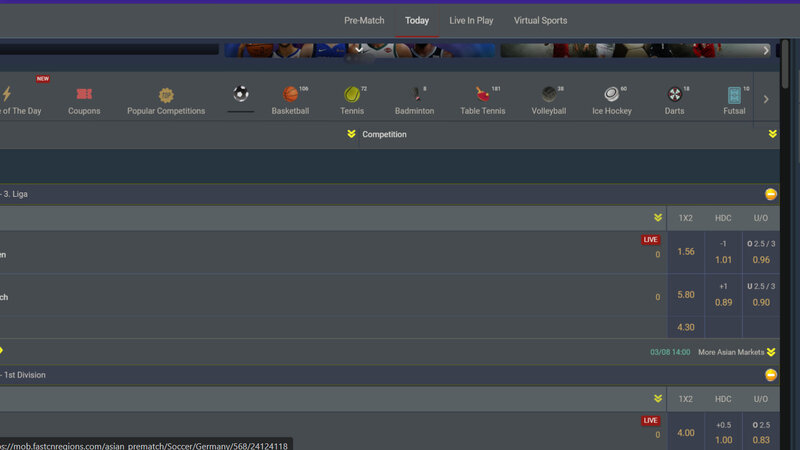Image resolution: width=800 pixels, height=450 pixels.
Task: Open the Live In Play tab
Action: (471, 20)
